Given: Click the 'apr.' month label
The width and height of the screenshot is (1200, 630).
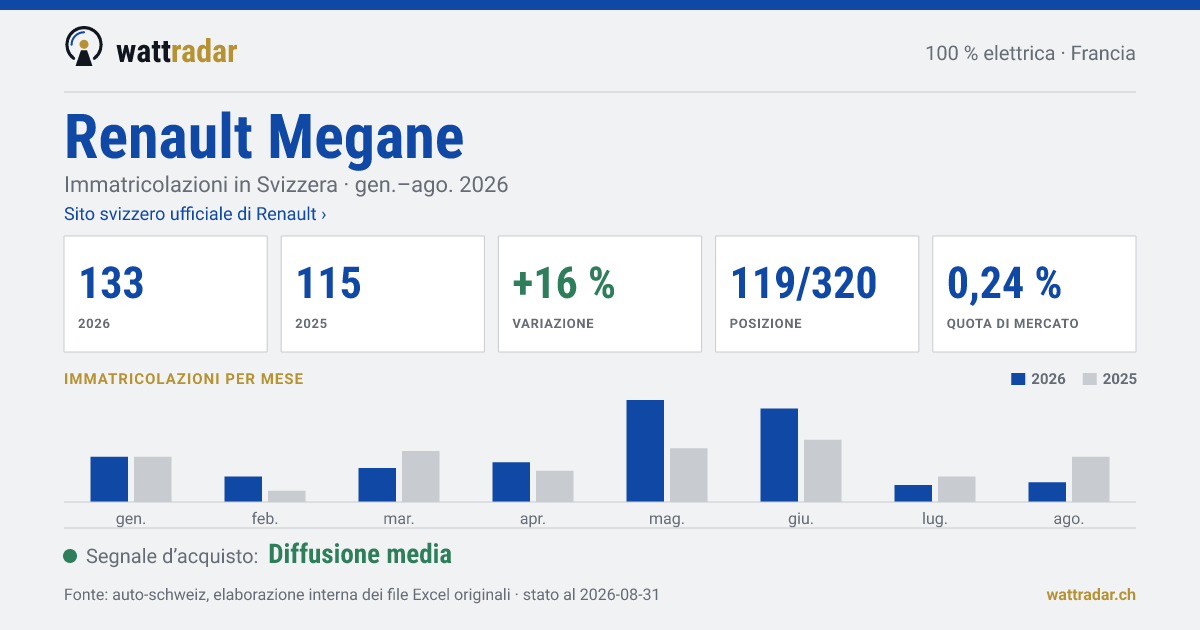Looking at the screenshot, I should 533,519.
